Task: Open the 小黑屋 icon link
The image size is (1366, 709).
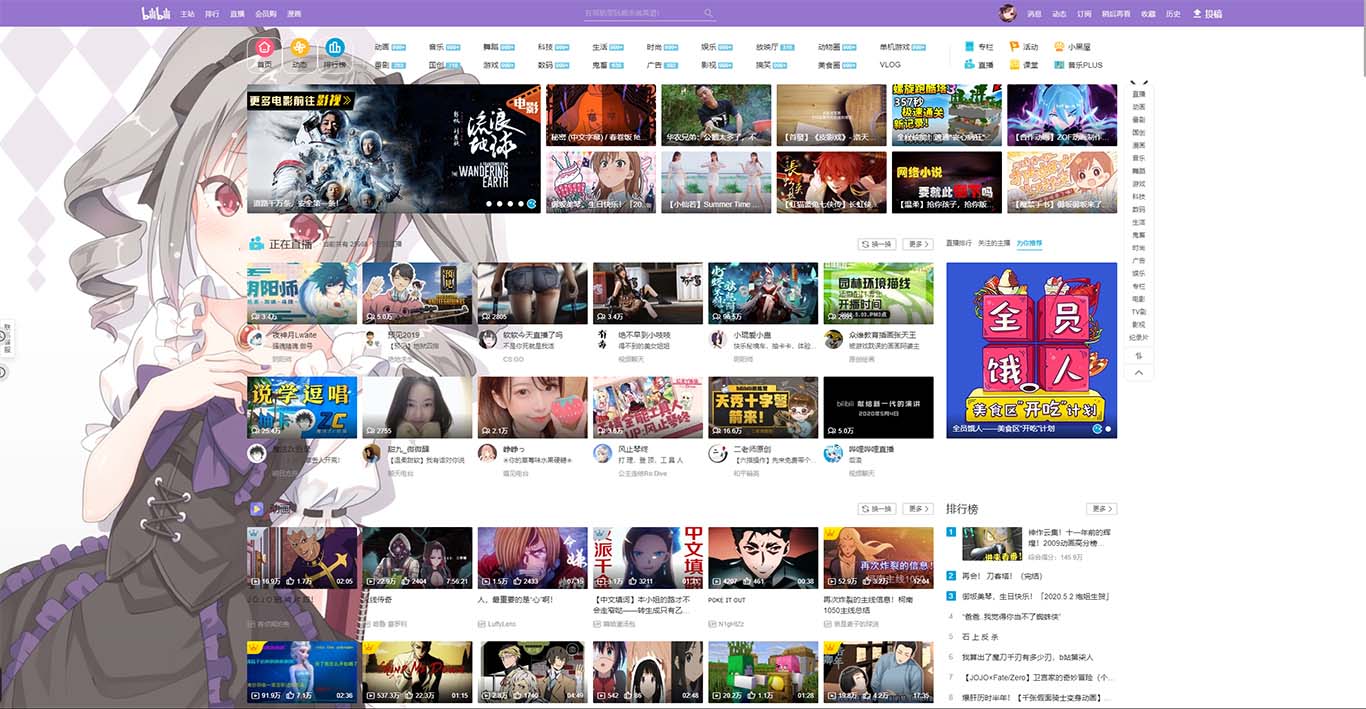Action: tap(1059, 47)
